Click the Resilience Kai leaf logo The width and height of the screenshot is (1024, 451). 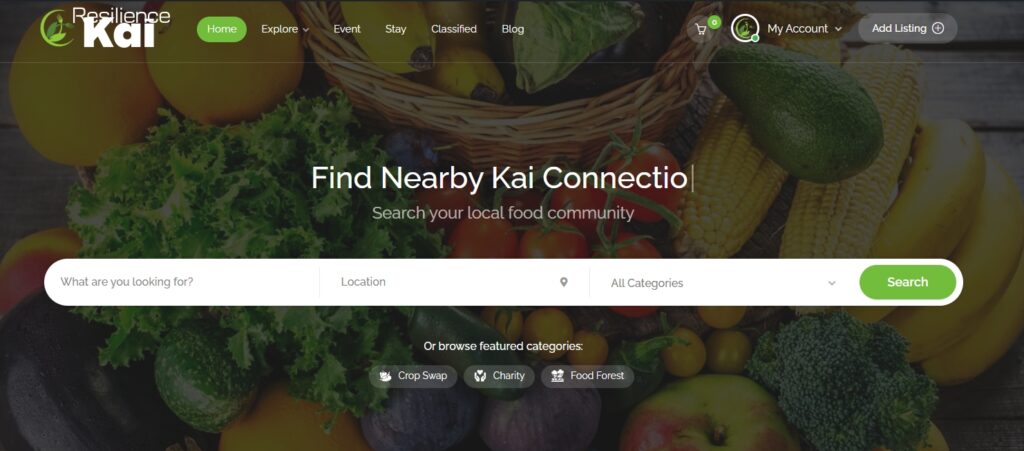click(57, 28)
